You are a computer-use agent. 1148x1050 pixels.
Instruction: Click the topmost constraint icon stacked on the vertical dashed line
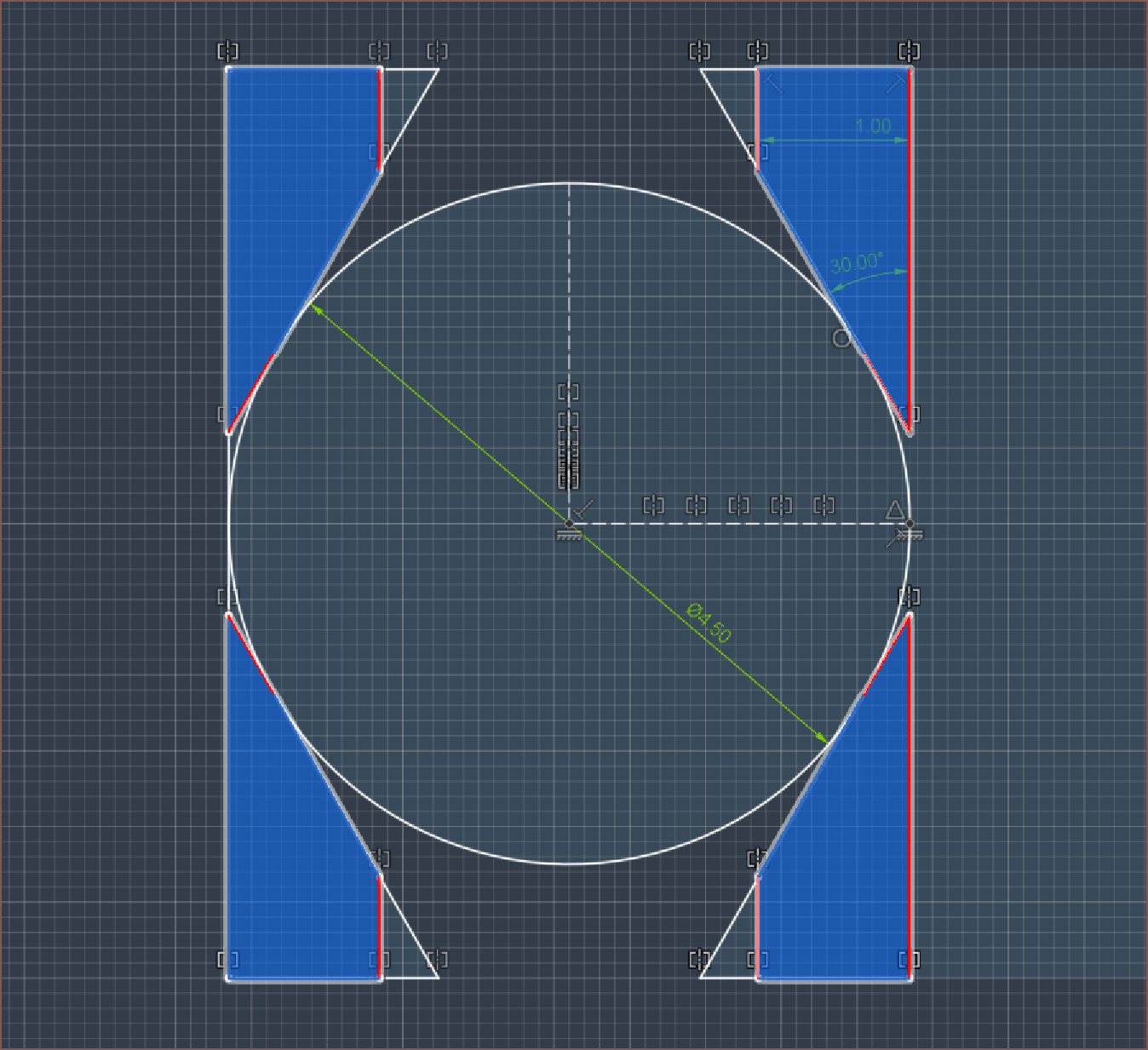click(568, 392)
